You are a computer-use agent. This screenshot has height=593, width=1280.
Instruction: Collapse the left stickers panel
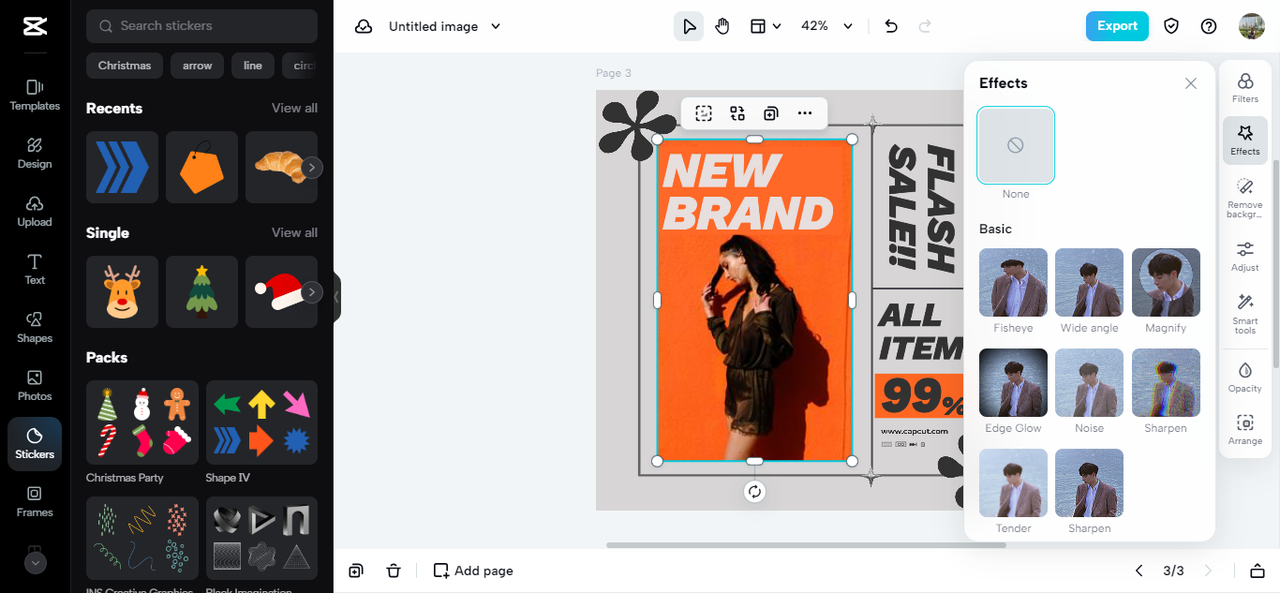(337, 297)
